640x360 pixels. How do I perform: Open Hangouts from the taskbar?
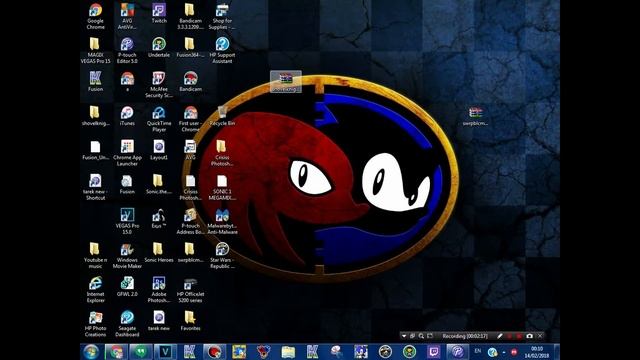coord(140,351)
